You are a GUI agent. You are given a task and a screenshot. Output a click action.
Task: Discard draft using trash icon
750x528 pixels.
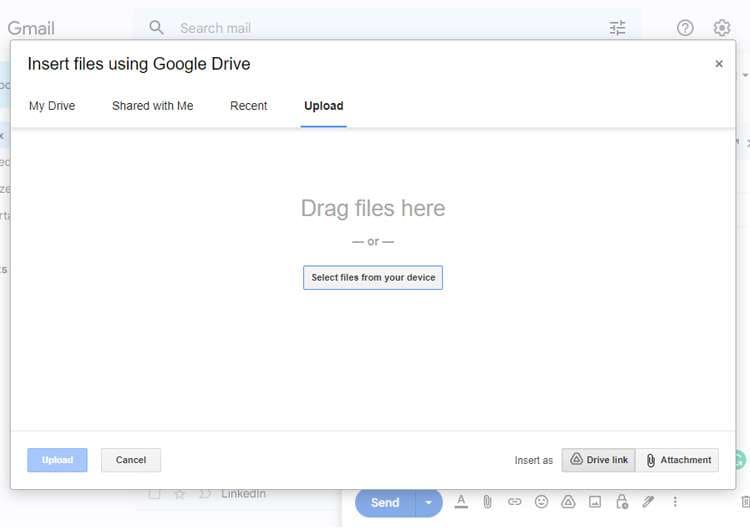(x=745, y=502)
